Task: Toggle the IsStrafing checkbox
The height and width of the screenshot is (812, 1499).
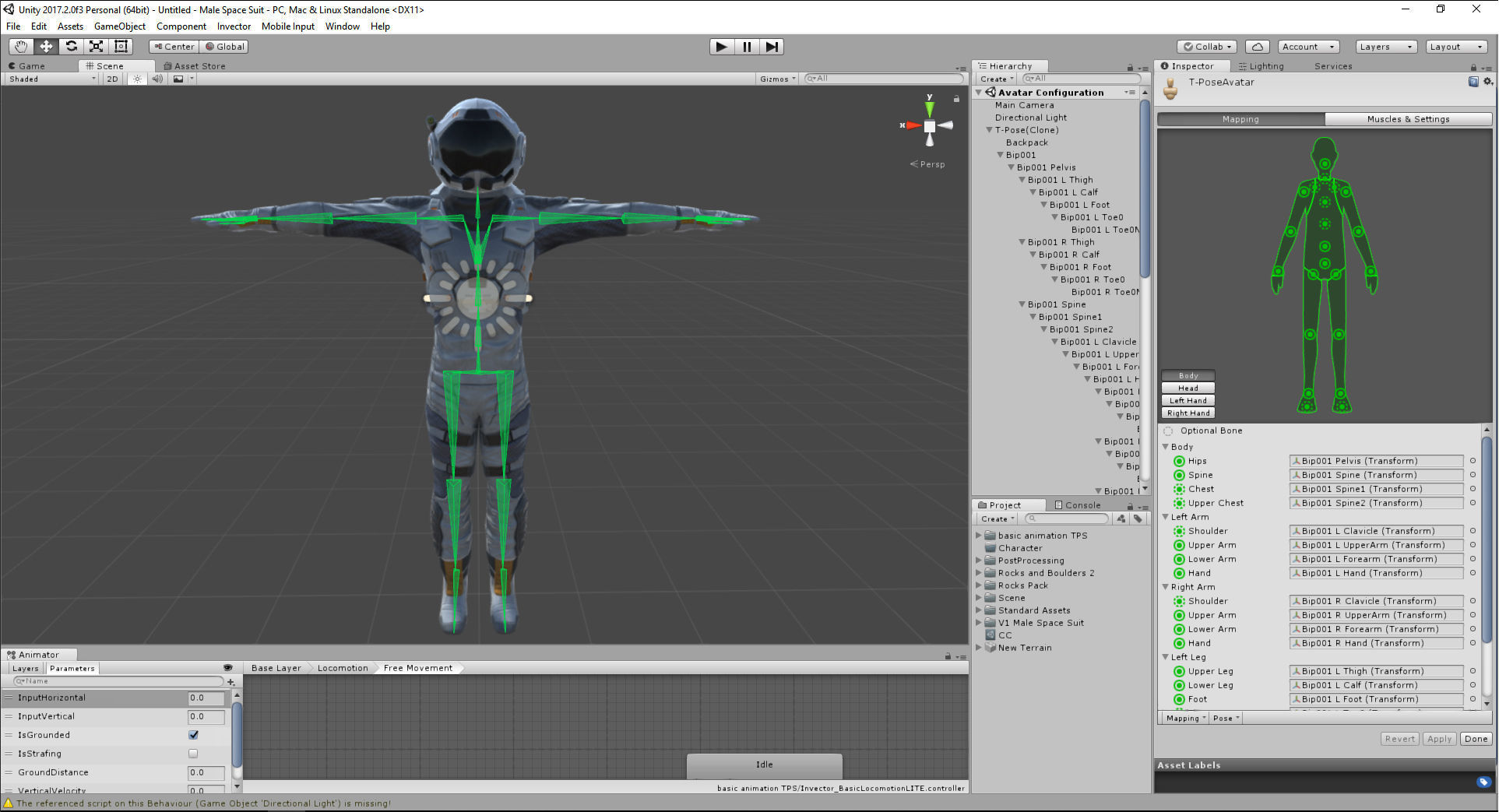Action: (x=193, y=754)
